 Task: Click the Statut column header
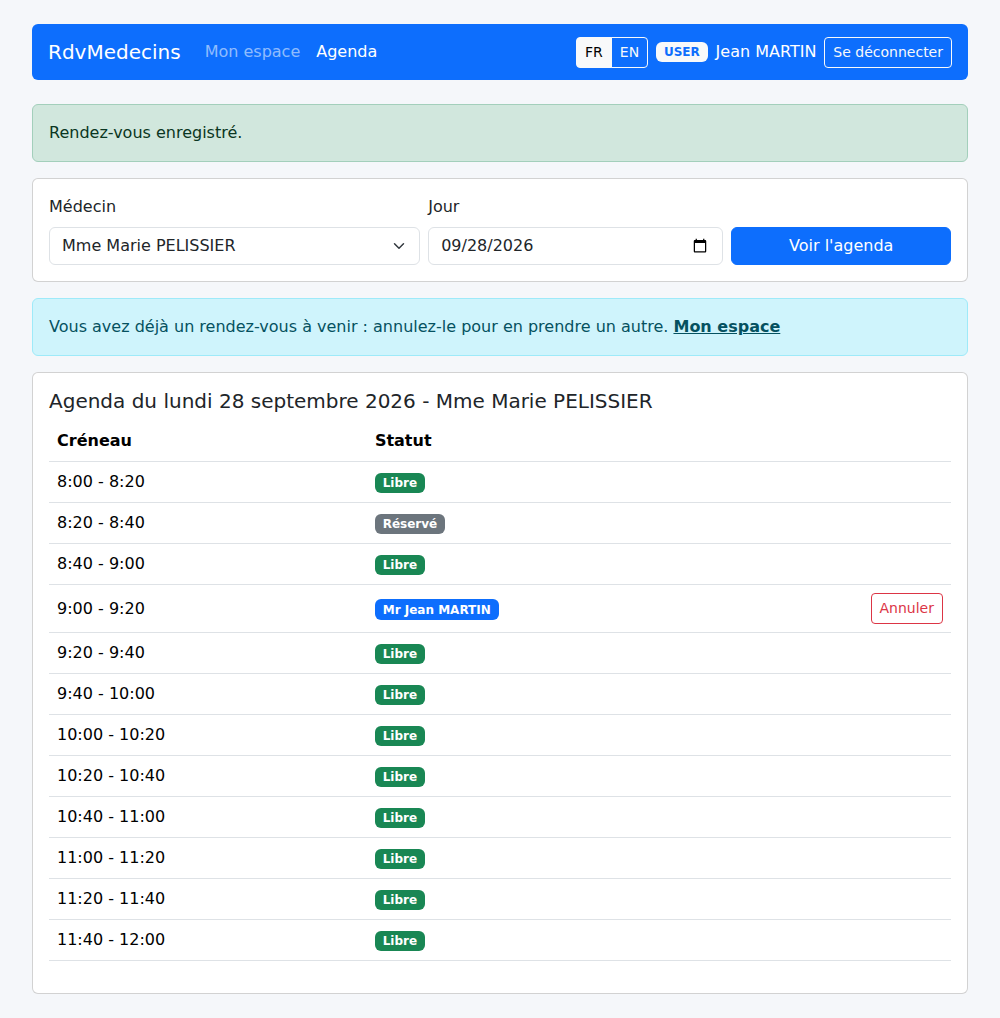(403, 440)
